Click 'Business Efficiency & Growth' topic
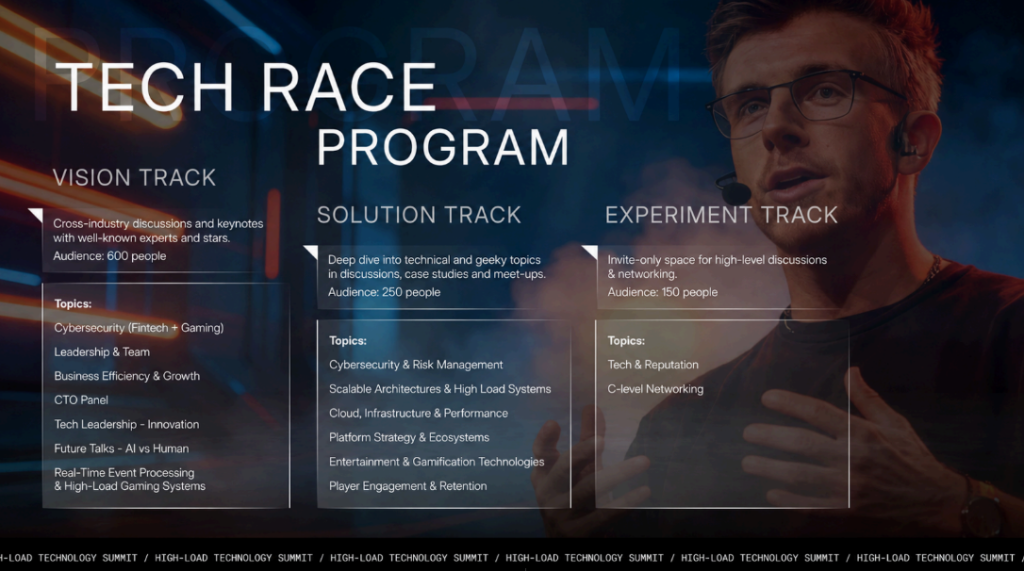The width and height of the screenshot is (1024, 571). pos(127,376)
